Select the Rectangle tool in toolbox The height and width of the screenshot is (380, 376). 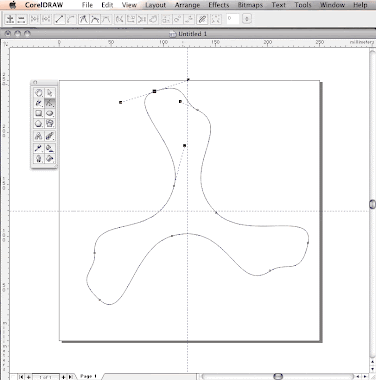coord(39,113)
